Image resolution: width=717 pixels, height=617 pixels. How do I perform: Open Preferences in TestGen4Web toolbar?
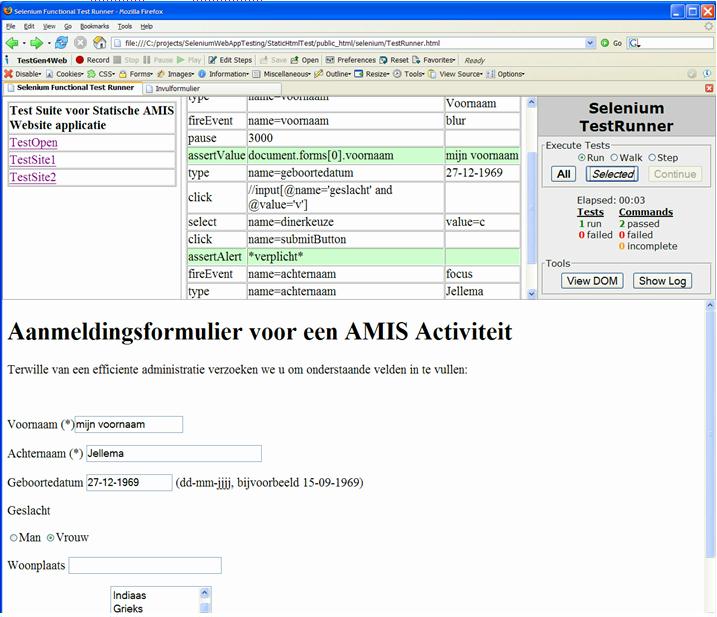[351, 60]
